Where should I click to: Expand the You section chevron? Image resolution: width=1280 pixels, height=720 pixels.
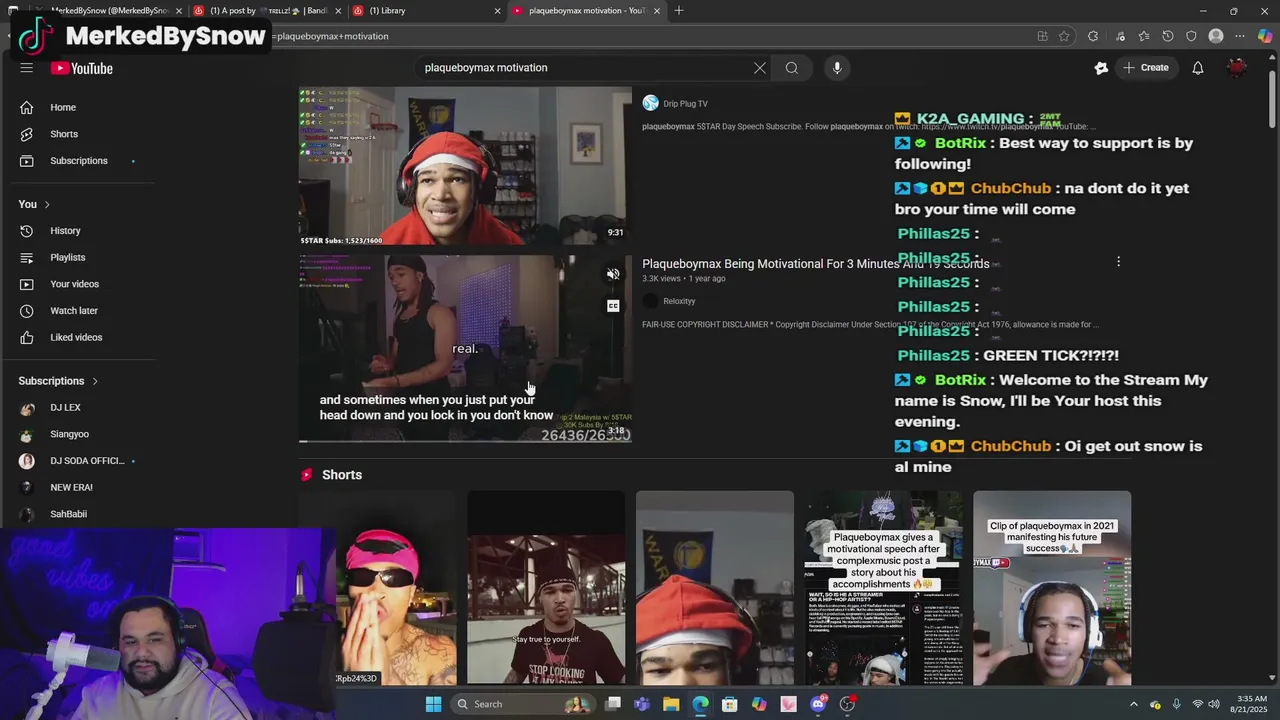(46, 205)
